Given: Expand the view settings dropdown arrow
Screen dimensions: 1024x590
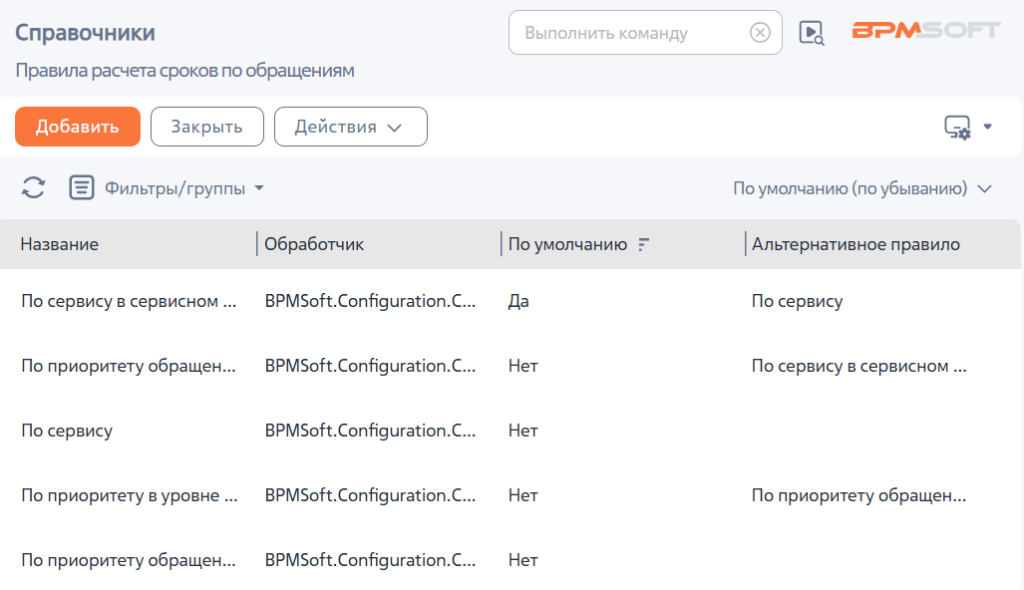Looking at the screenshot, I should 987,127.
